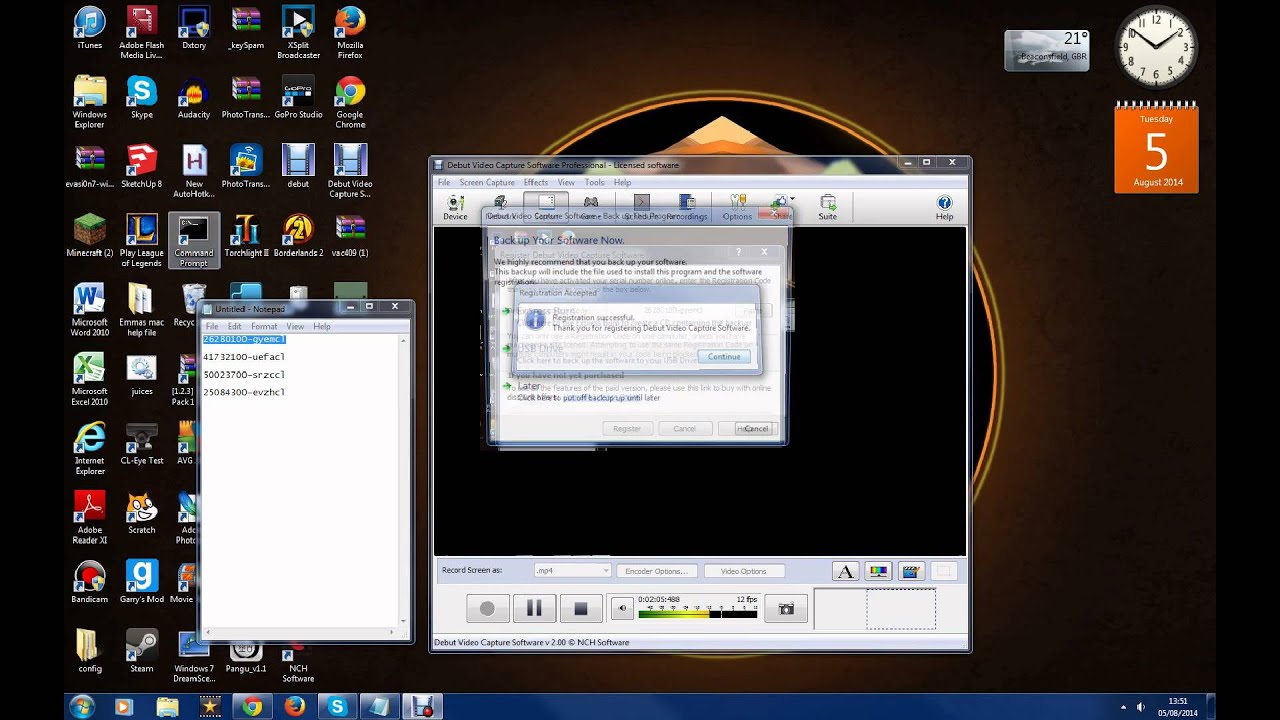The height and width of the screenshot is (720, 1280).
Task: Click the system tray volume icon
Action: click(x=1141, y=707)
